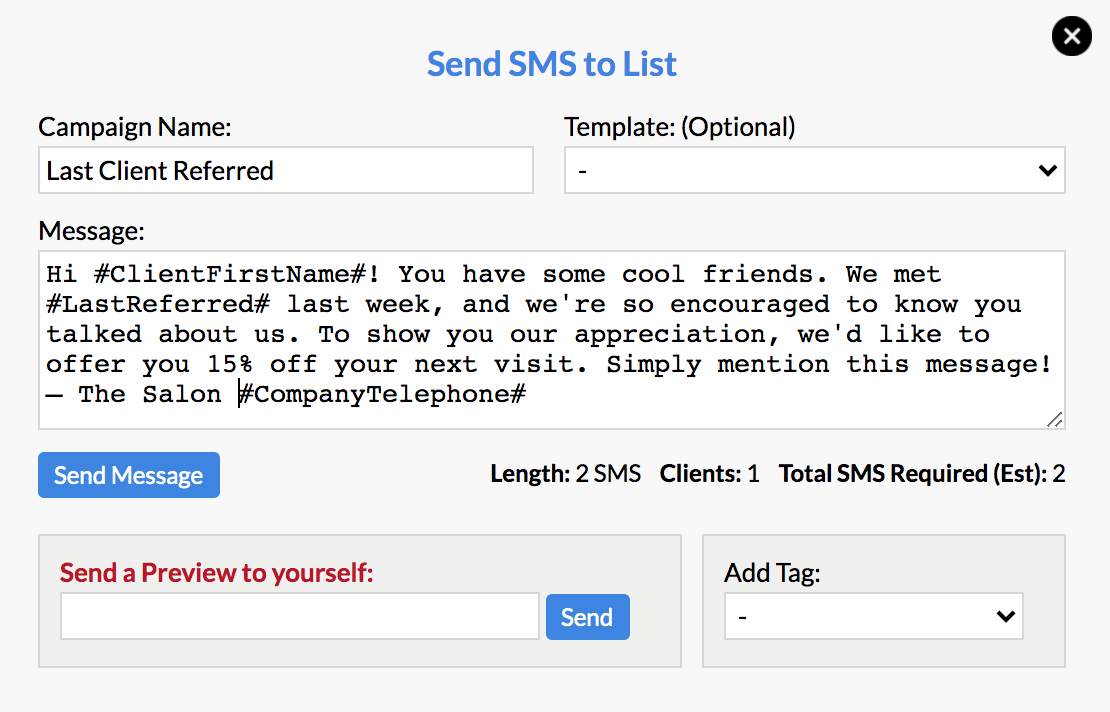Click the Send preview button

coord(588,616)
